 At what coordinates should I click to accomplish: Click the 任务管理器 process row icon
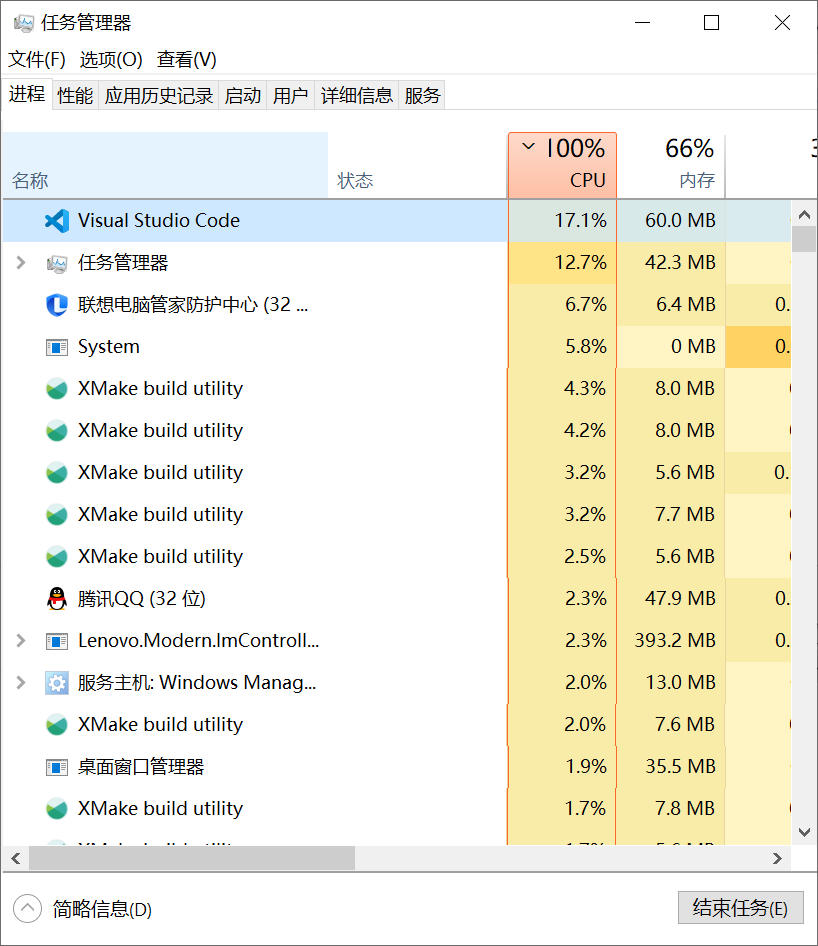[x=57, y=263]
